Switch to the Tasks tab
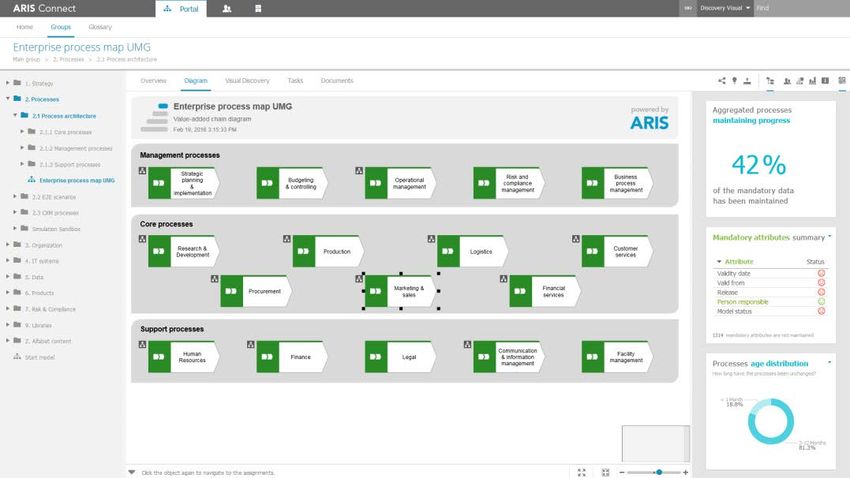The height and width of the screenshot is (478, 850). click(295, 81)
